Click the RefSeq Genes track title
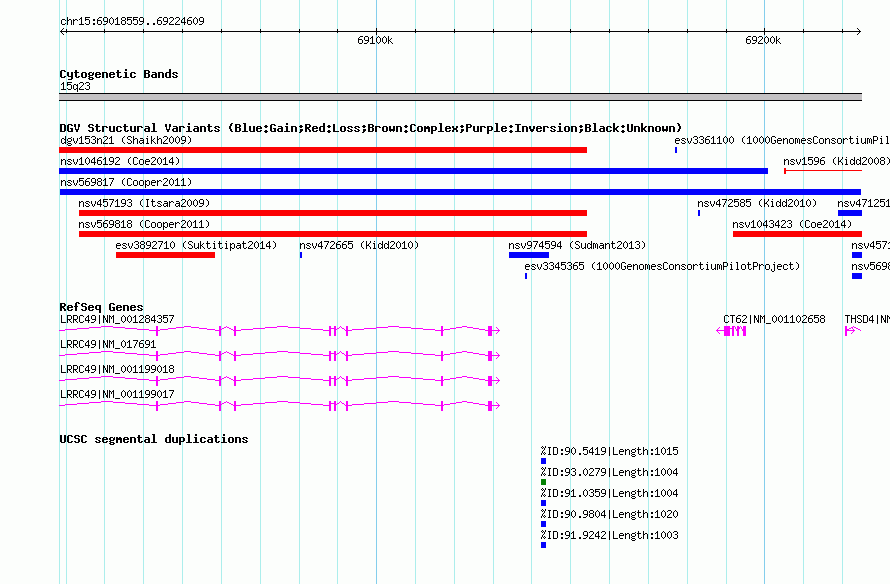The image size is (890, 584). [x=101, y=307]
